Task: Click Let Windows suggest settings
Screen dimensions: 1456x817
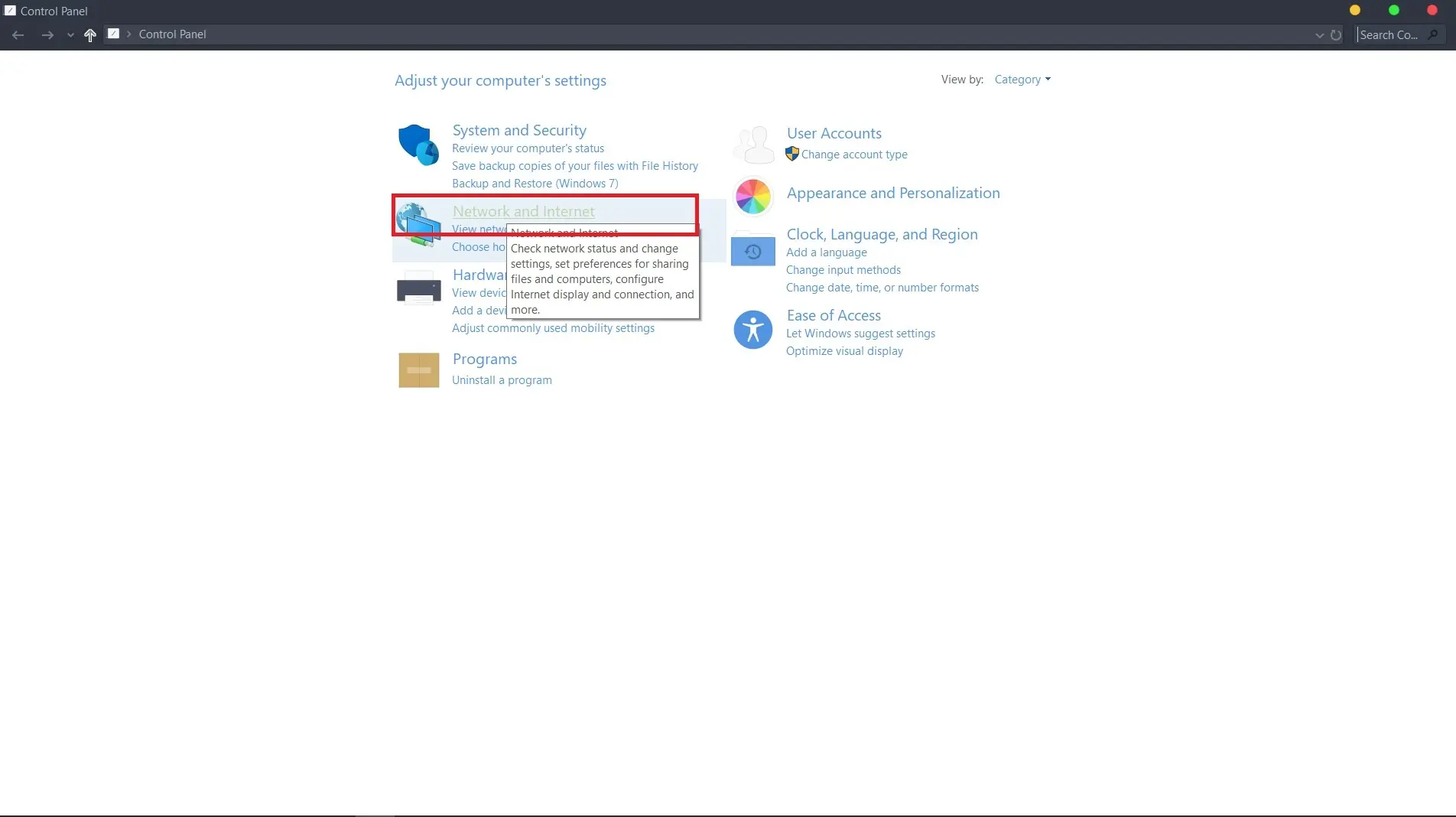Action: click(x=861, y=334)
